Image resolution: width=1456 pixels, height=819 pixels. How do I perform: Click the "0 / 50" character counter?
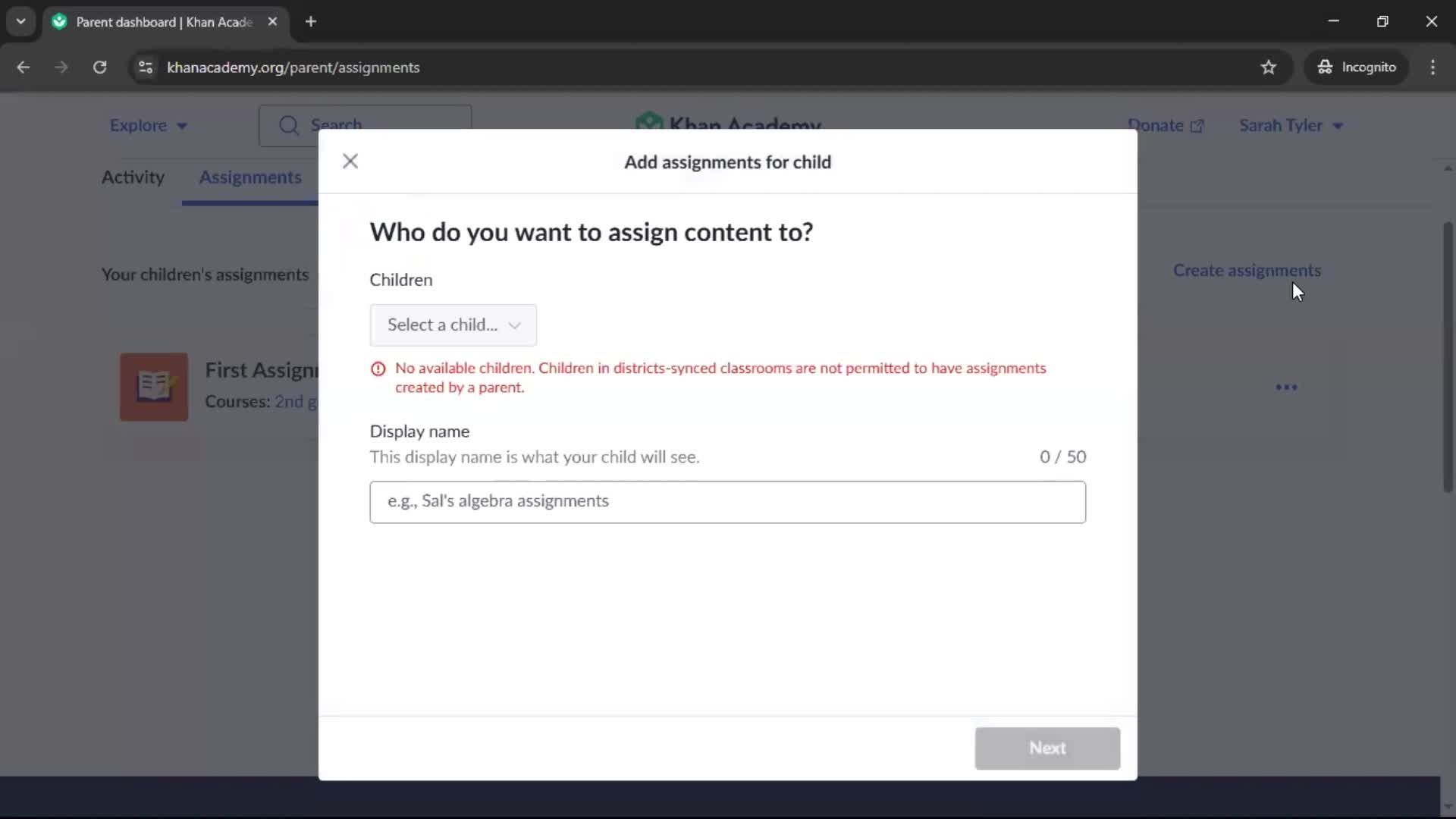pos(1062,457)
